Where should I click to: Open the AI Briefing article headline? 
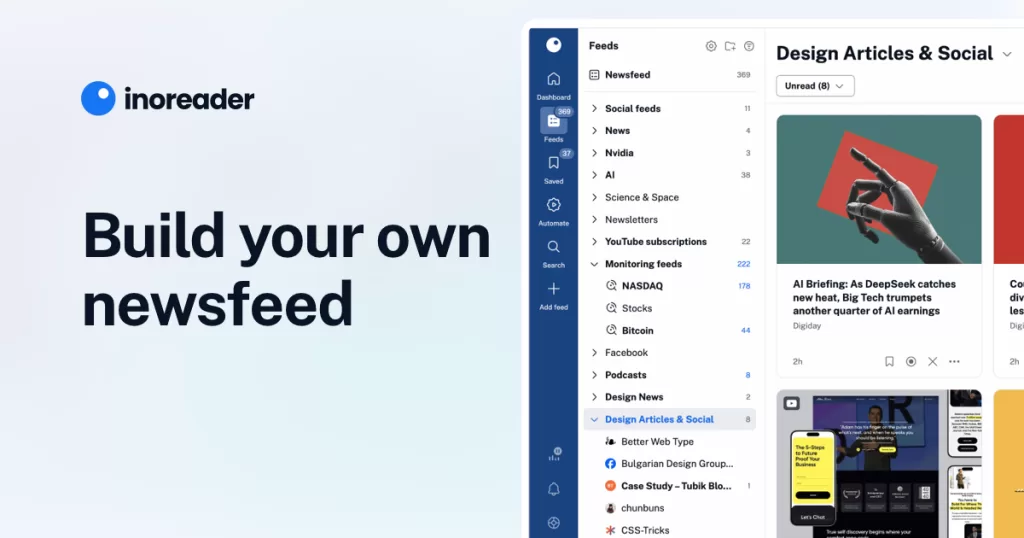(873, 297)
